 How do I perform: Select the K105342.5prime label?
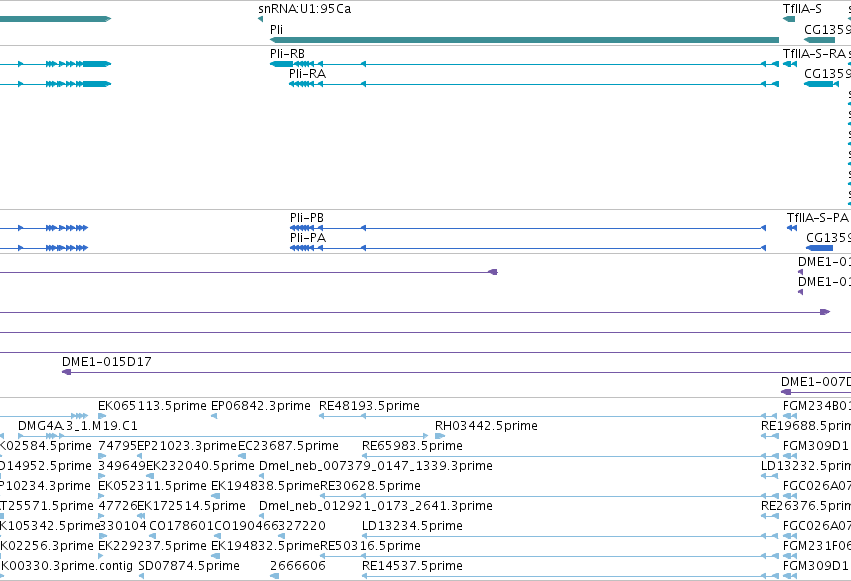(50, 526)
